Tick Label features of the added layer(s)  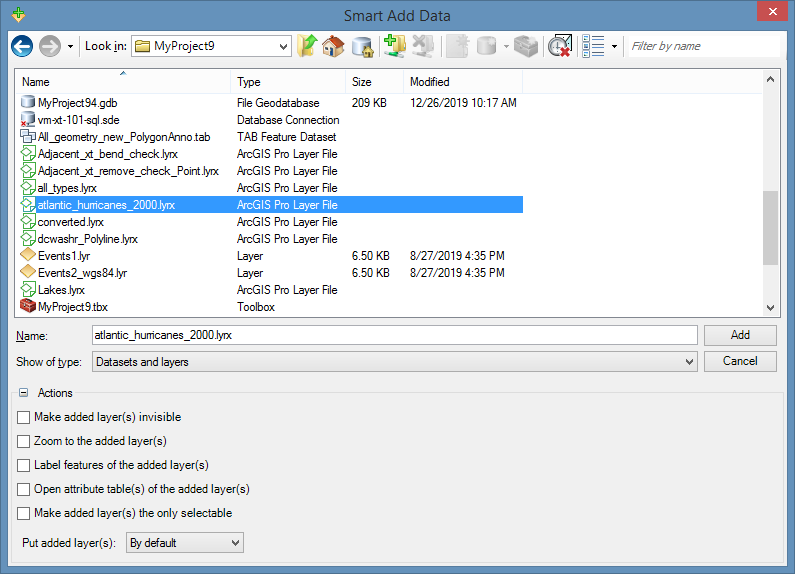tap(23, 465)
